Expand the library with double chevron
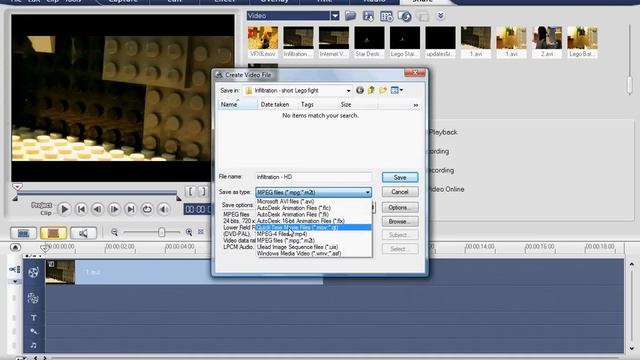This screenshot has height=360, width=640. (440, 16)
